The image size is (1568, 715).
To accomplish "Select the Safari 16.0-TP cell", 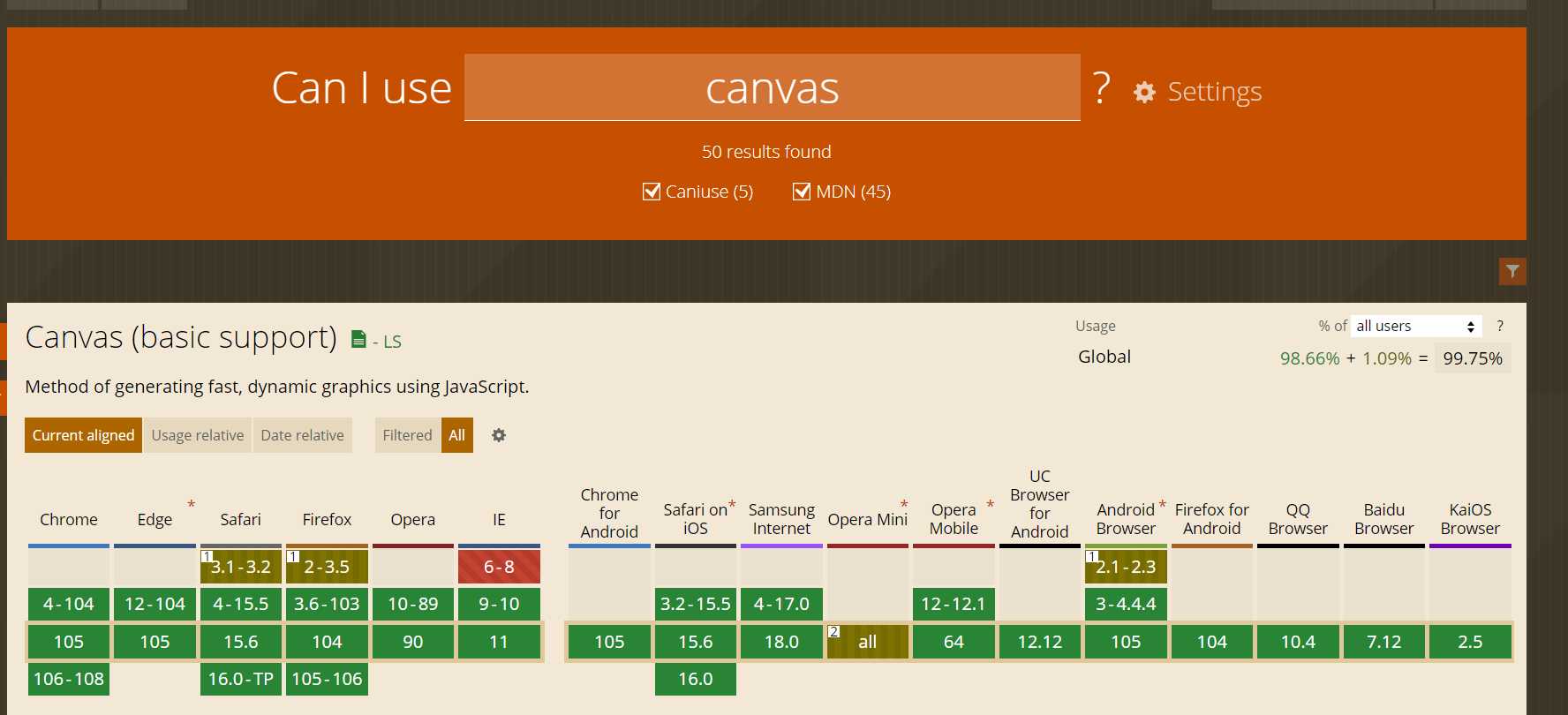I will coord(241,679).
